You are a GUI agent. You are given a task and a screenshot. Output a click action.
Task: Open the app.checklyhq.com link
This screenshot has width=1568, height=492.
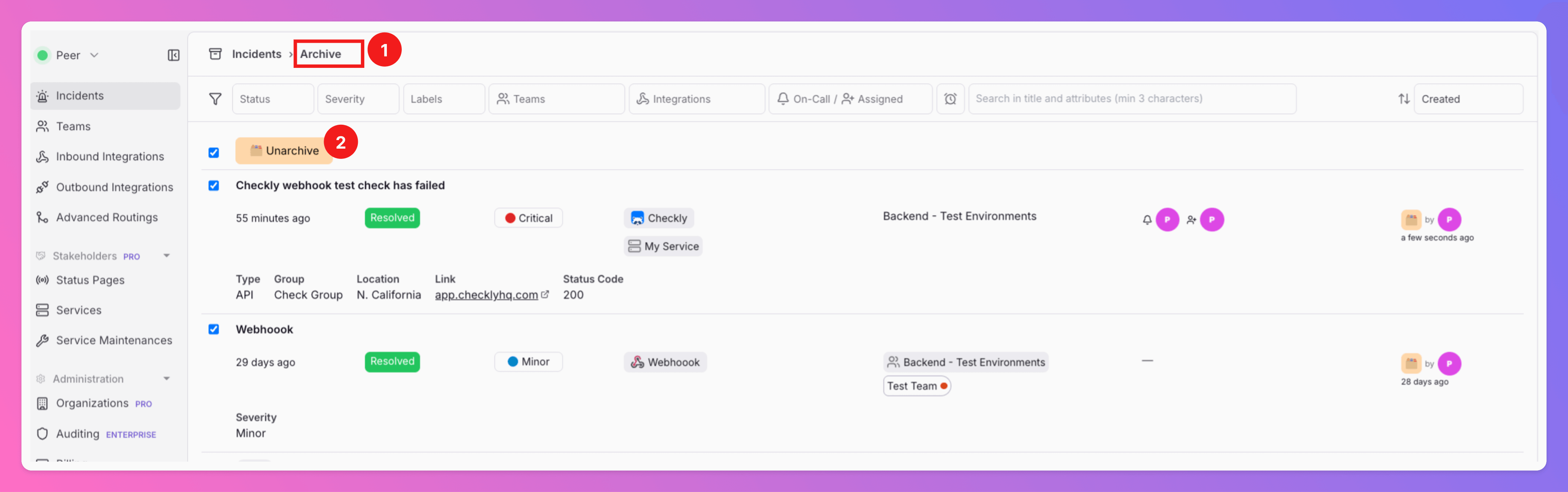click(x=486, y=295)
